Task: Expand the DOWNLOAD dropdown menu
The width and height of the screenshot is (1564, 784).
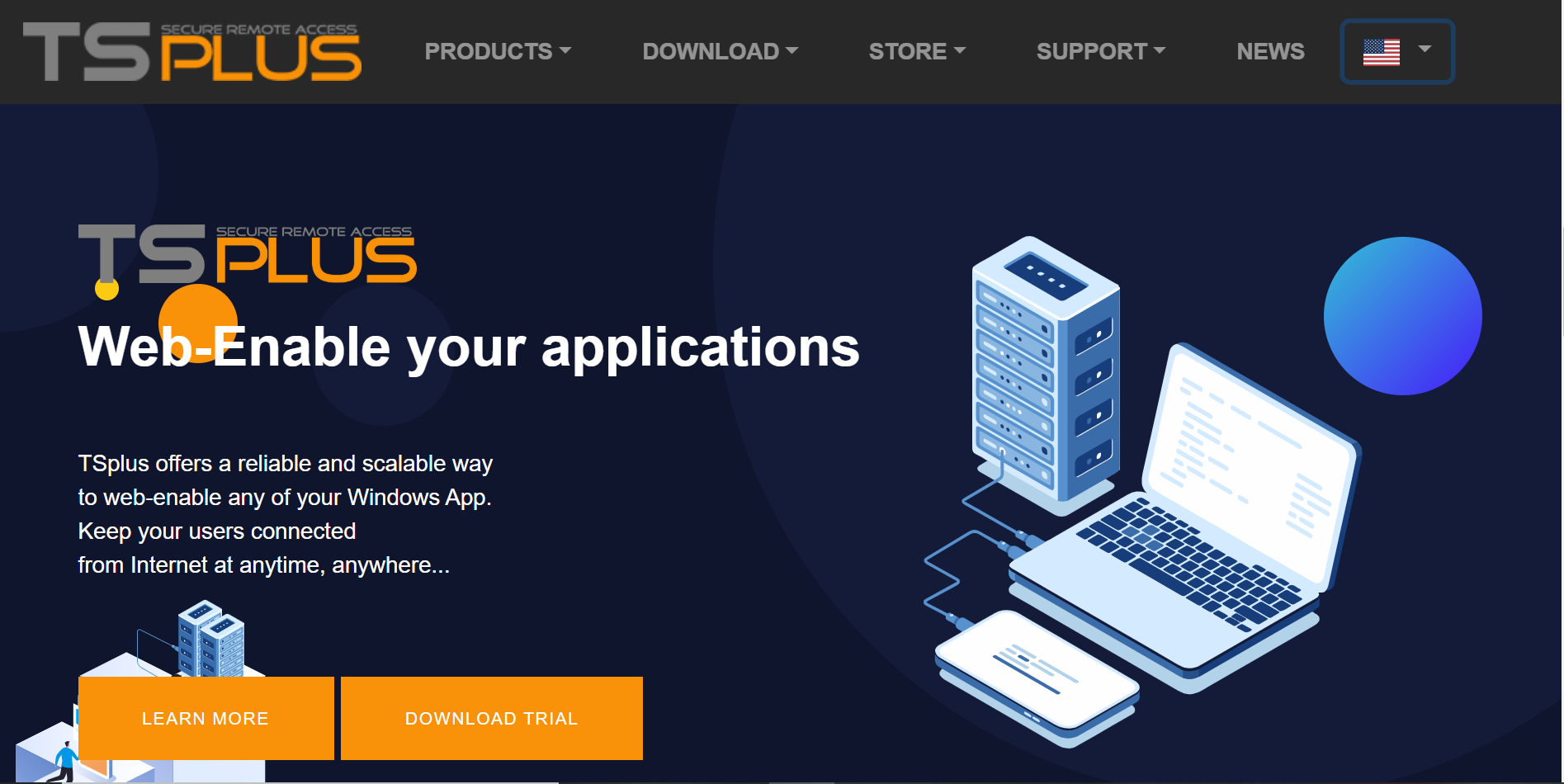Action: 720,51
